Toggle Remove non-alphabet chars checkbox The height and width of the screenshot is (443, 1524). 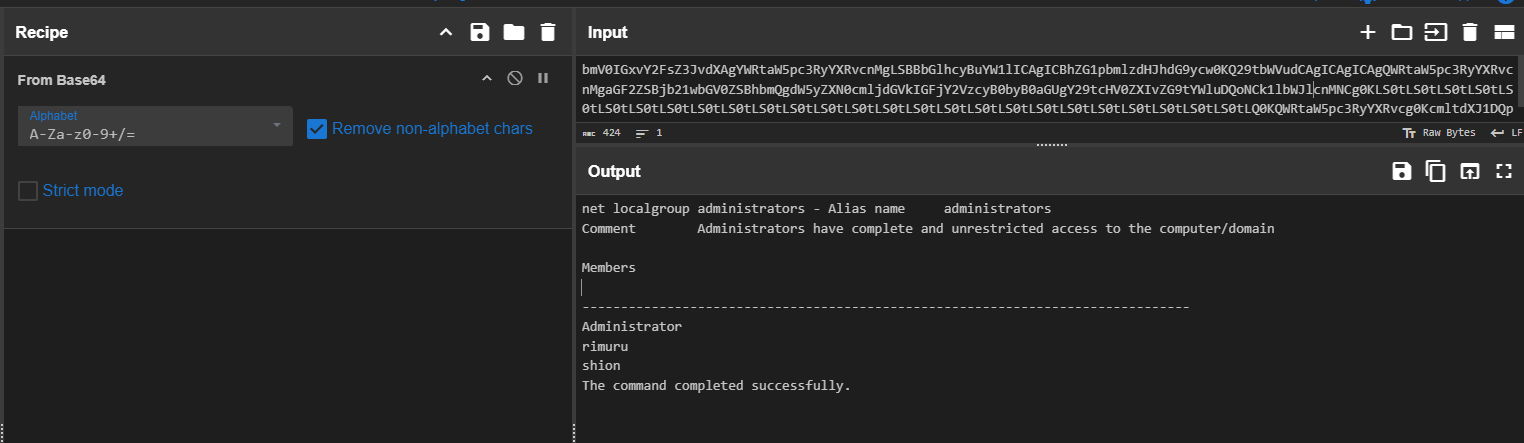click(x=317, y=128)
